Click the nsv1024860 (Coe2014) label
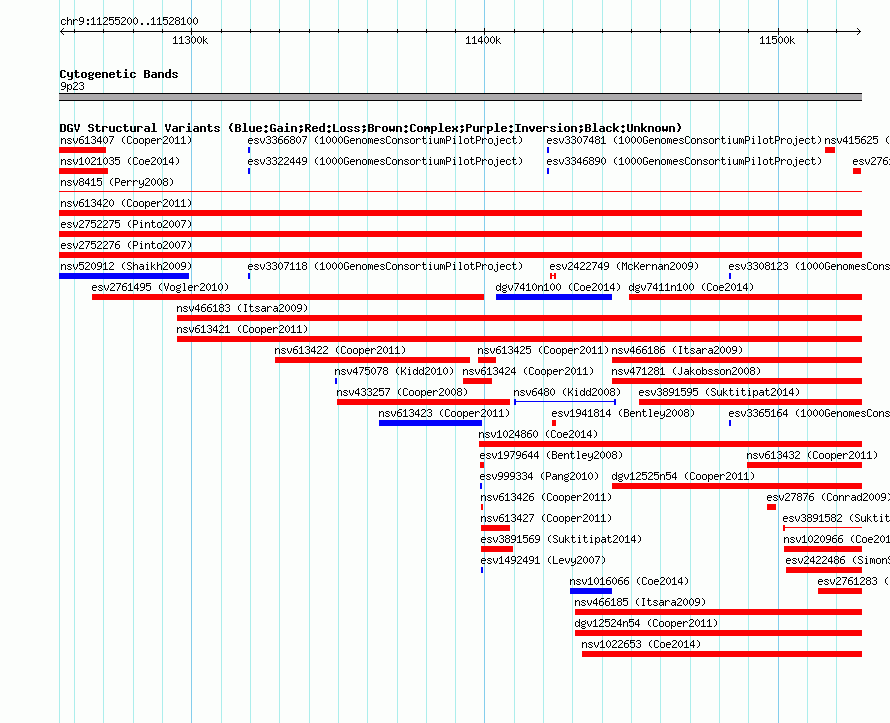 click(x=538, y=434)
